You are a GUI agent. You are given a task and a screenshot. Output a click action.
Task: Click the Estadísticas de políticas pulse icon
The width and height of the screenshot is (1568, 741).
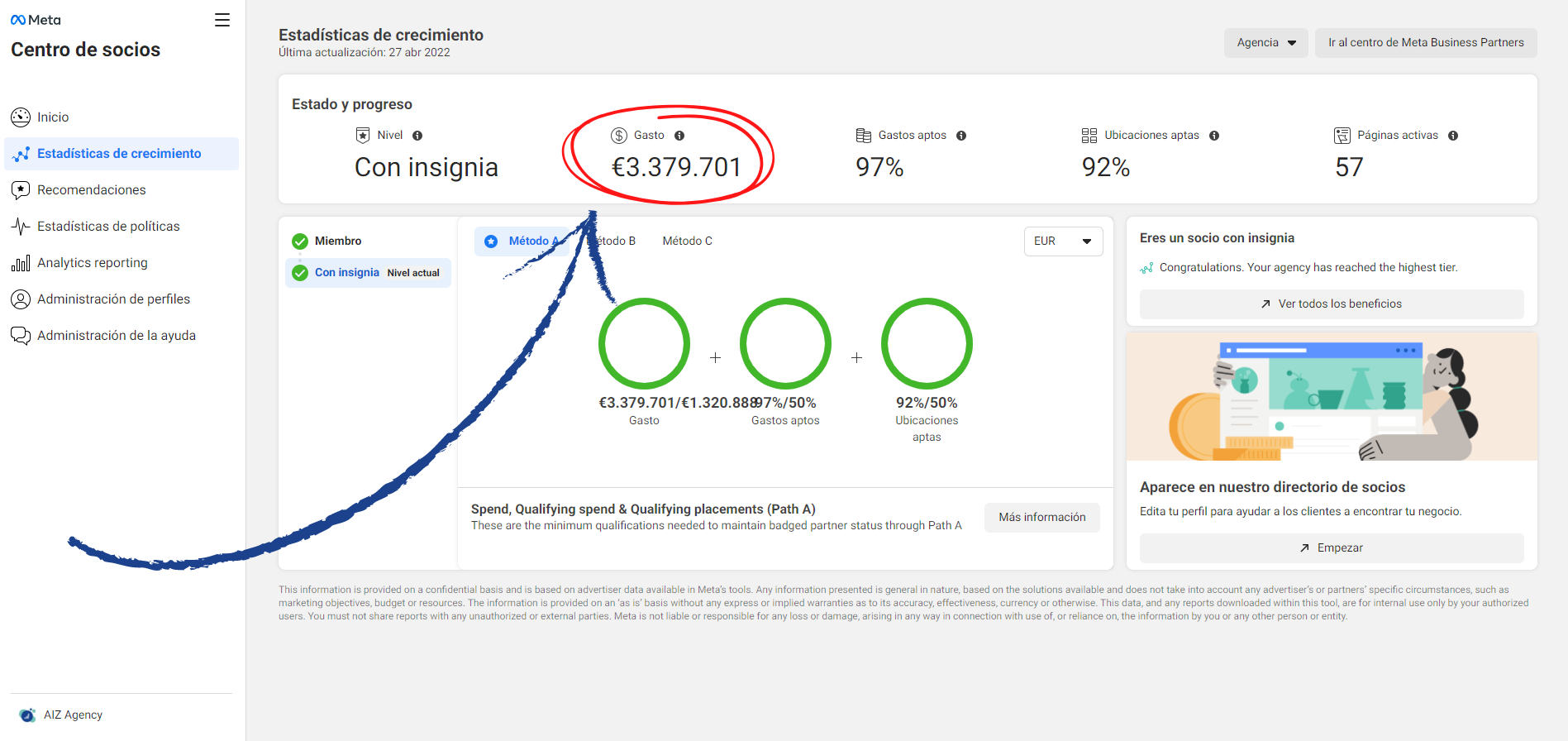click(21, 227)
